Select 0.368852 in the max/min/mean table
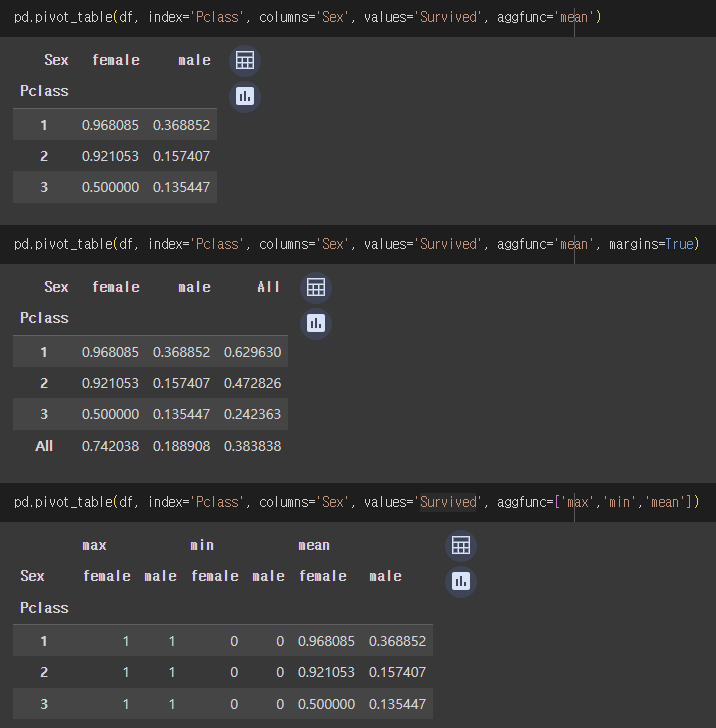The image size is (716, 728). tap(397, 641)
